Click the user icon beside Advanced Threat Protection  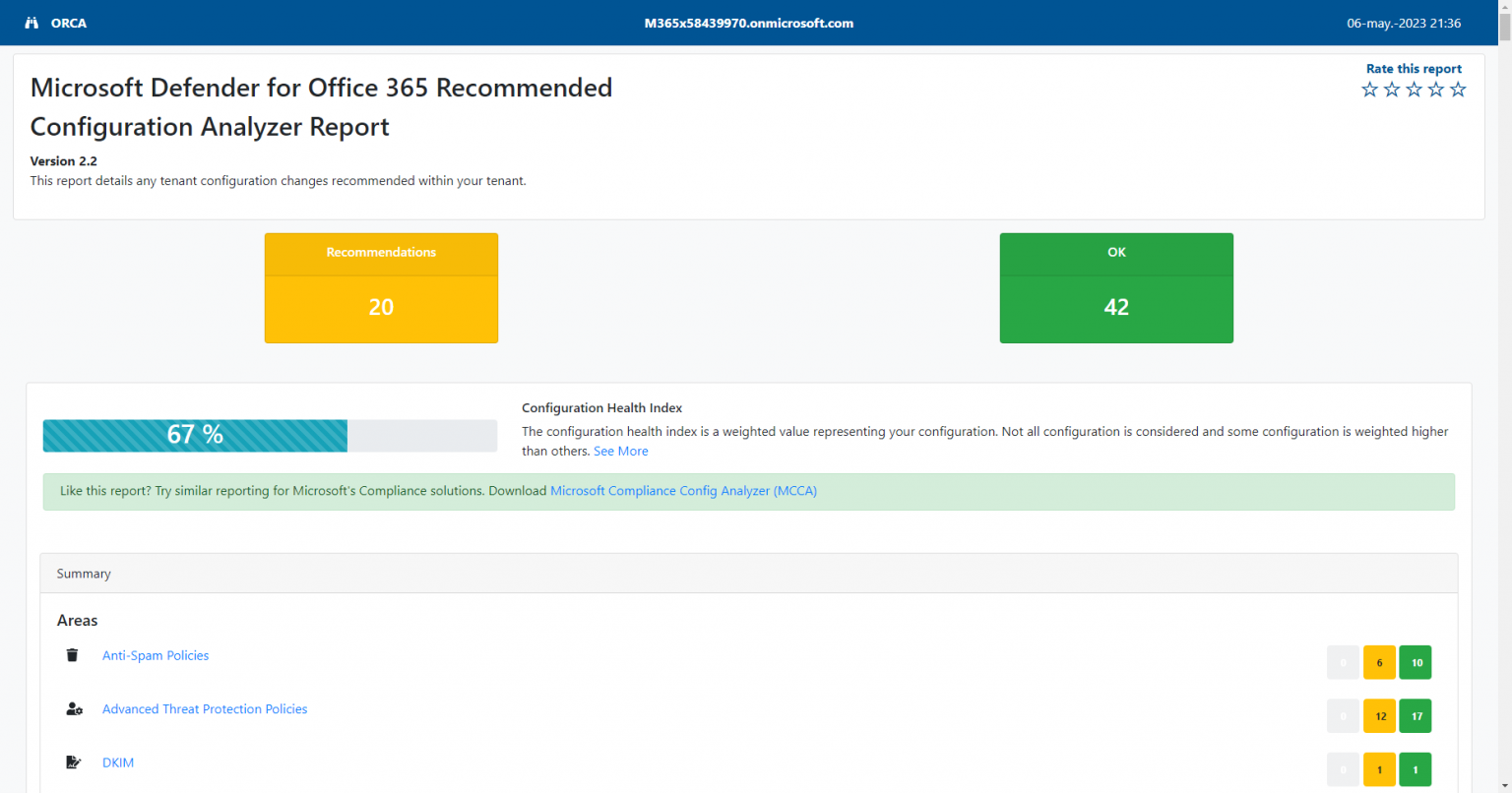click(74, 708)
